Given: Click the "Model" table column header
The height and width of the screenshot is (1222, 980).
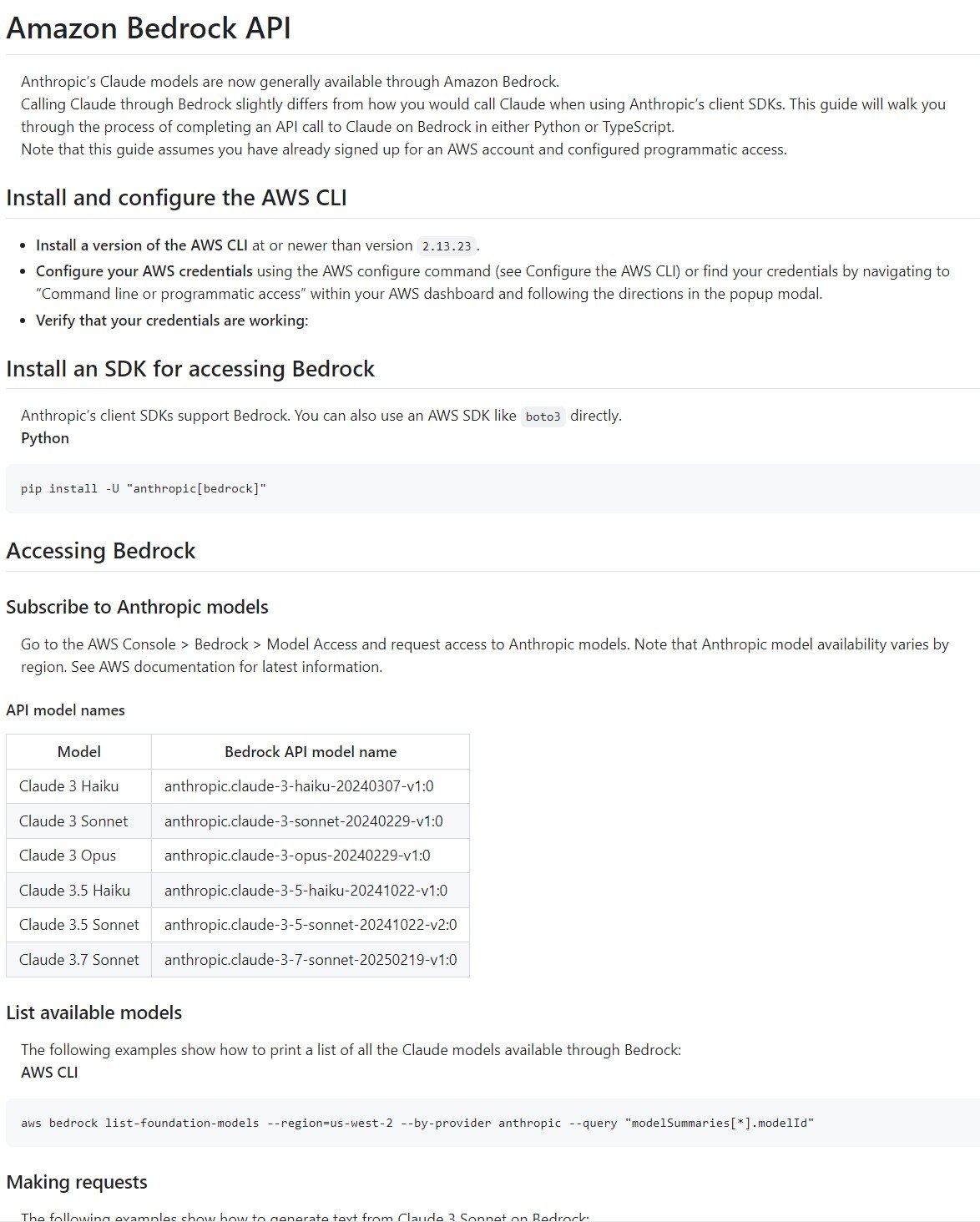Looking at the screenshot, I should pos(79,752).
